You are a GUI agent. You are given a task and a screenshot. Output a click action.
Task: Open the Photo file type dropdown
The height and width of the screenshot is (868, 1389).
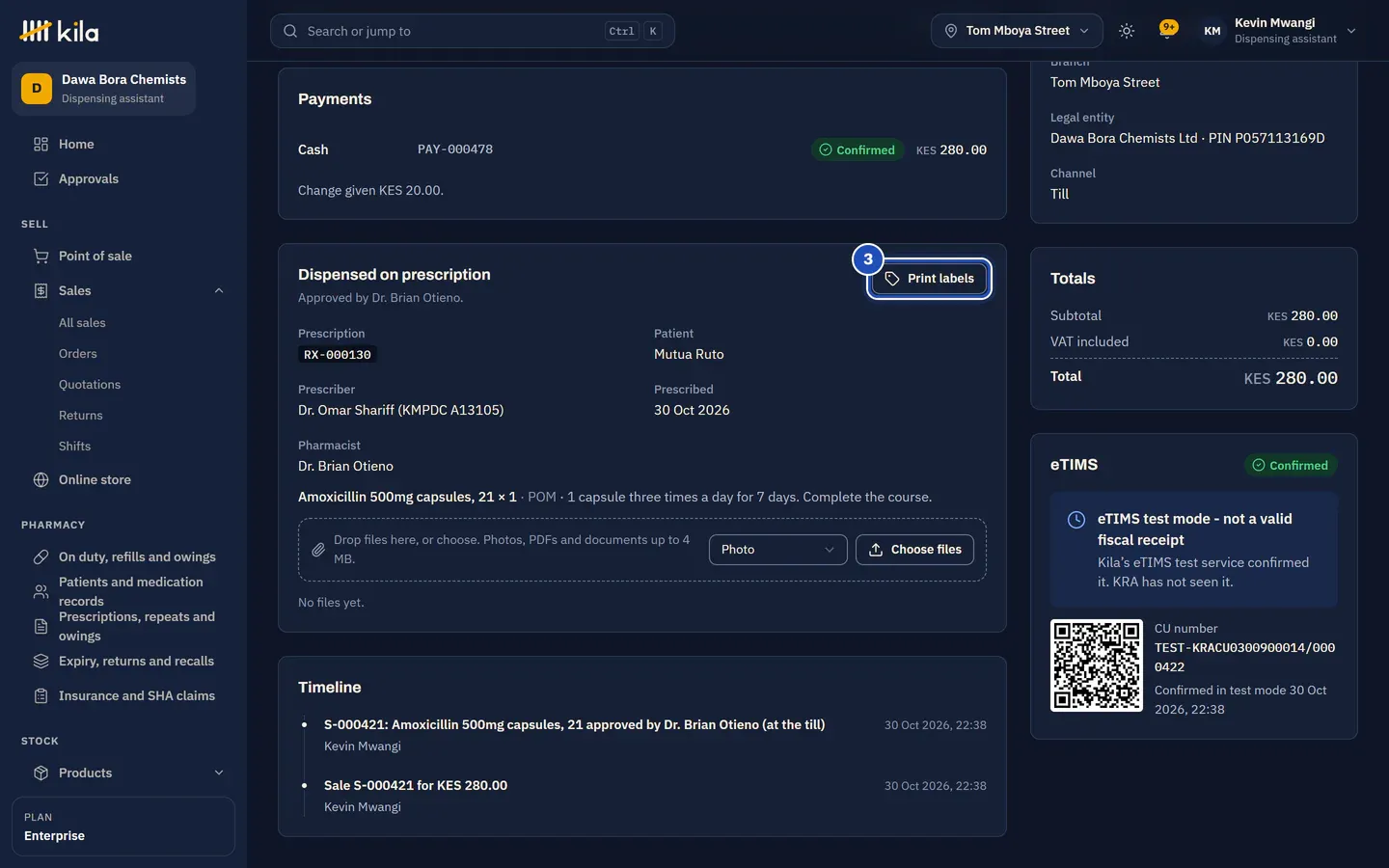[777, 550]
